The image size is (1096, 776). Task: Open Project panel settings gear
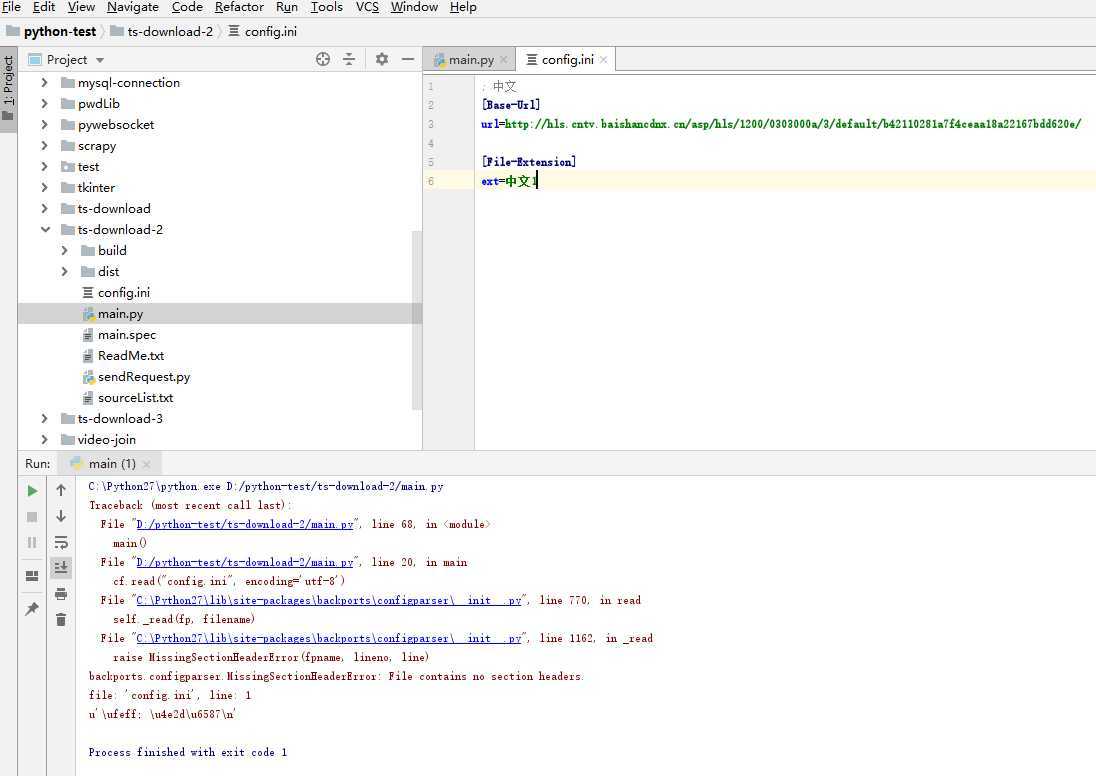pos(382,59)
